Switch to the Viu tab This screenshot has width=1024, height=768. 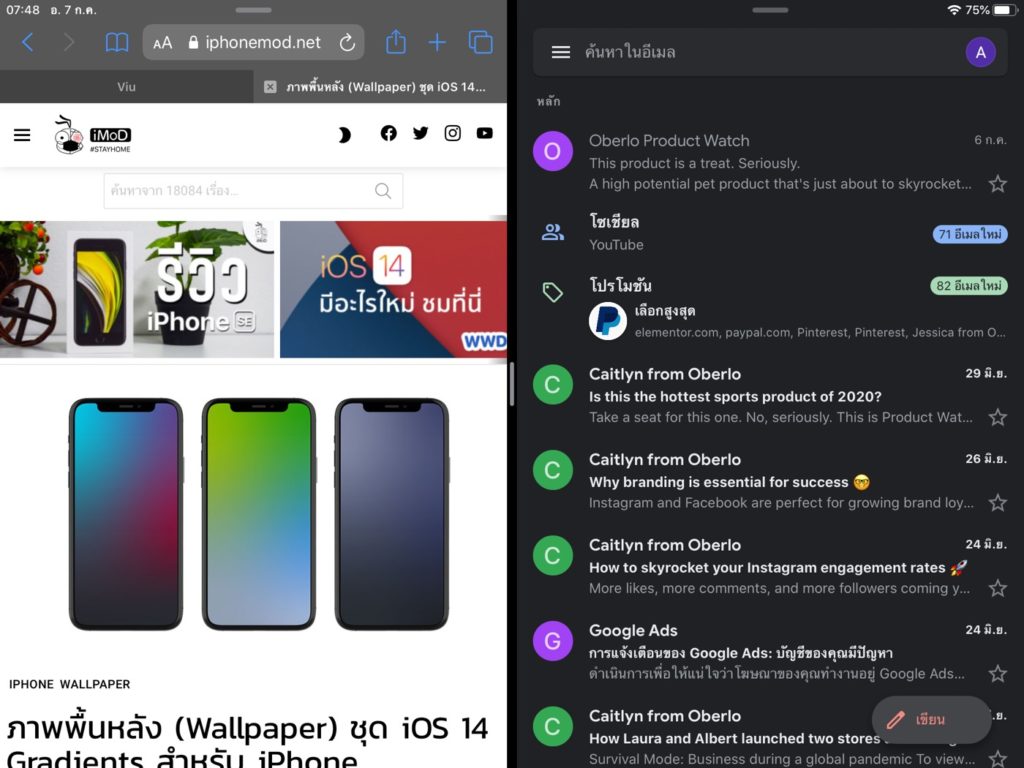pyautogui.click(x=126, y=87)
